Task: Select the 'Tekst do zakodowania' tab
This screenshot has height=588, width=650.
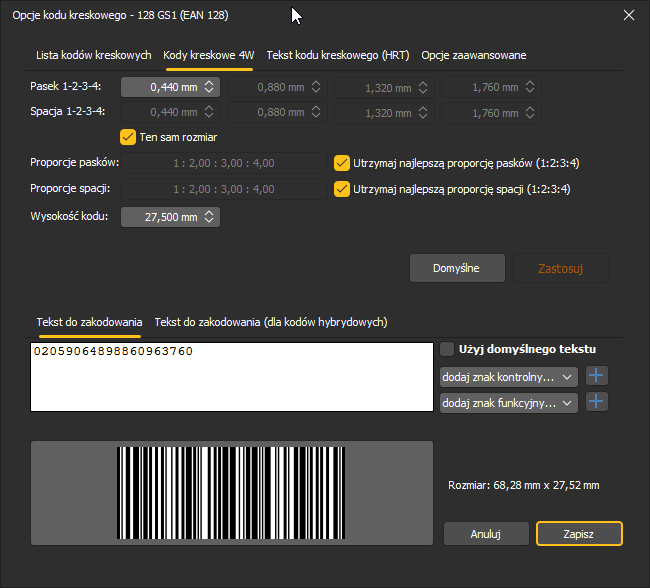Action: coord(89,322)
